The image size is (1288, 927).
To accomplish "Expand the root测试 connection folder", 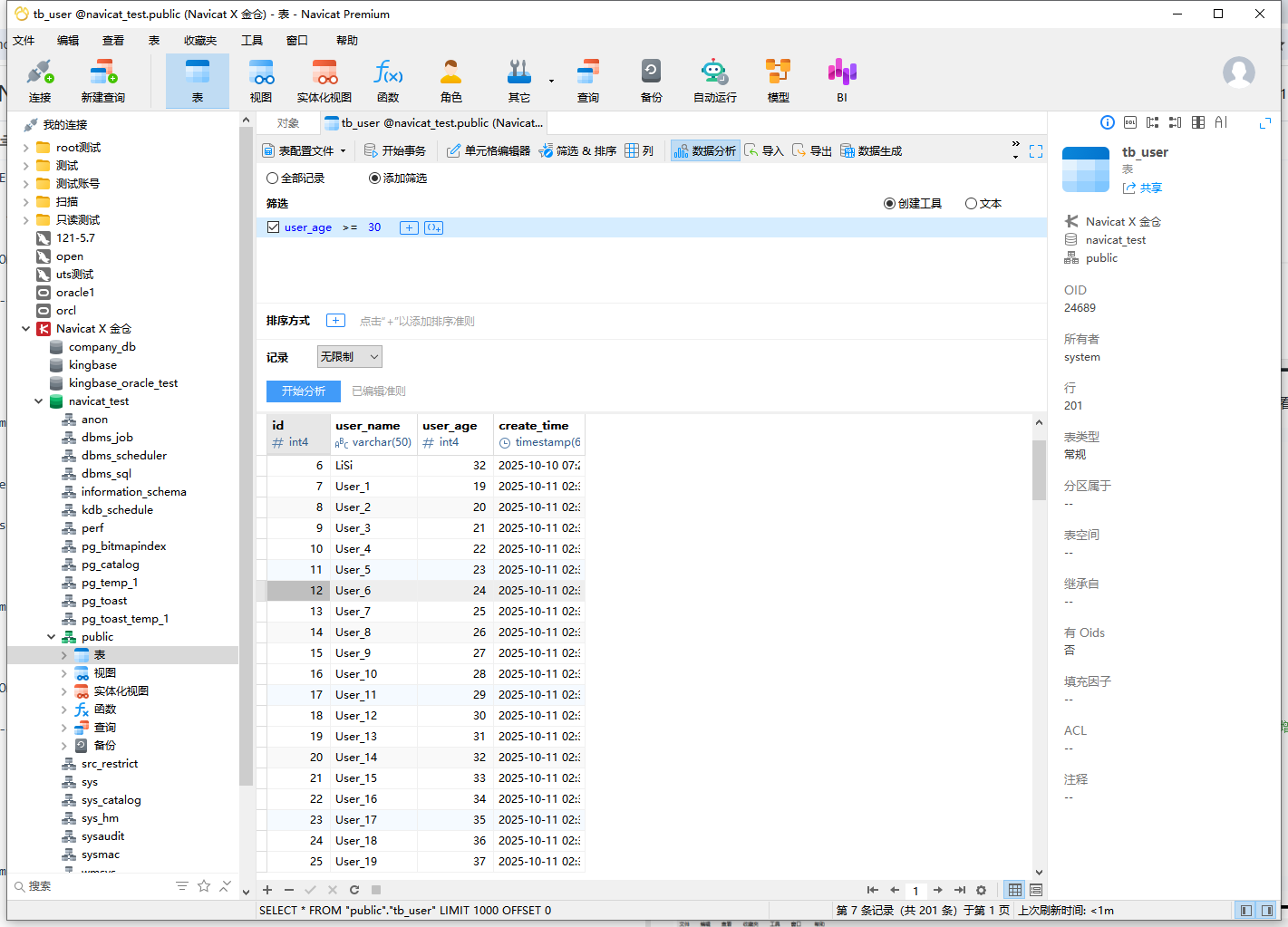I will tap(25, 148).
